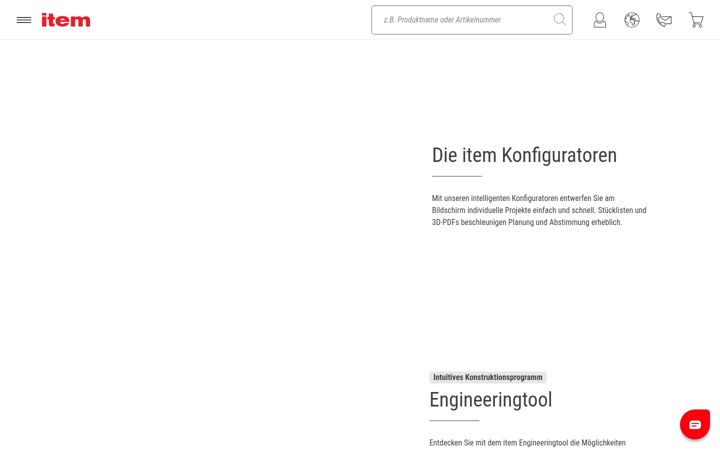This screenshot has width=720, height=450.
Task: Open the contact phone and mail icon
Action: click(664, 20)
